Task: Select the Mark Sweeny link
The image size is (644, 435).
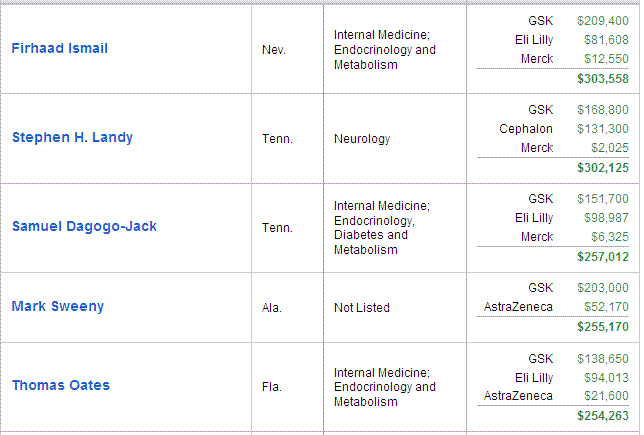Action: tap(57, 307)
